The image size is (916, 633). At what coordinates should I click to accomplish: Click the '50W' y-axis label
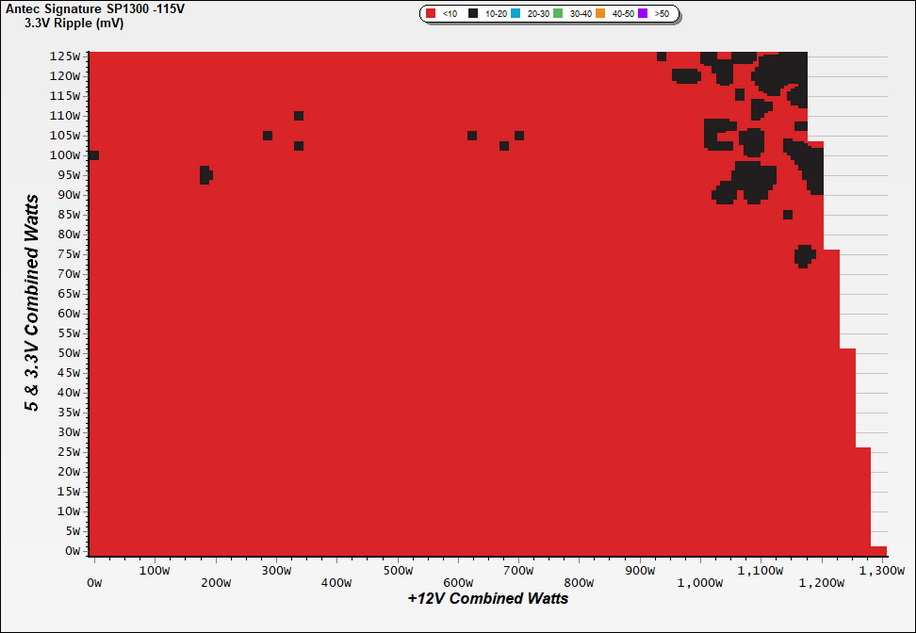pos(68,353)
